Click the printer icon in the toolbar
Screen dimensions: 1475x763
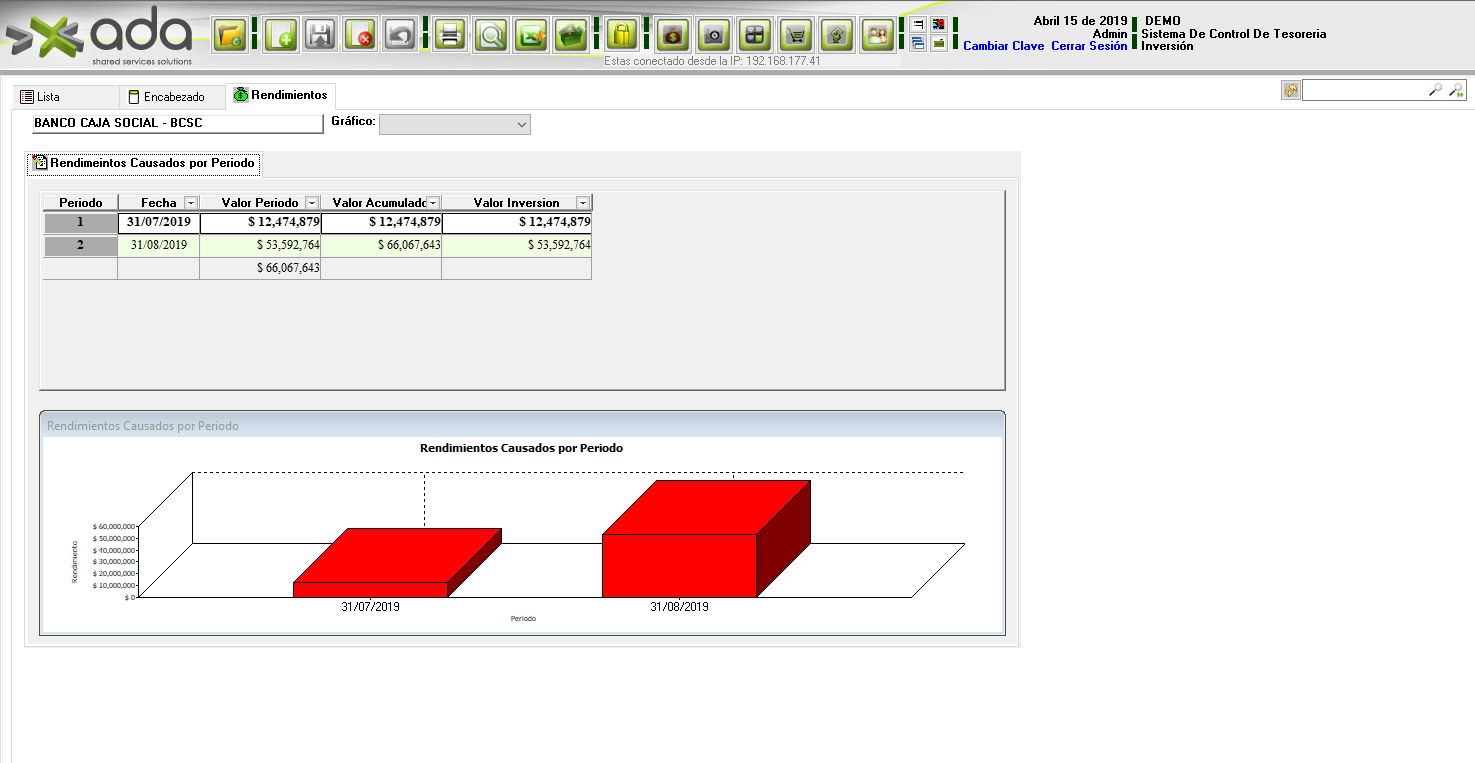(x=450, y=36)
